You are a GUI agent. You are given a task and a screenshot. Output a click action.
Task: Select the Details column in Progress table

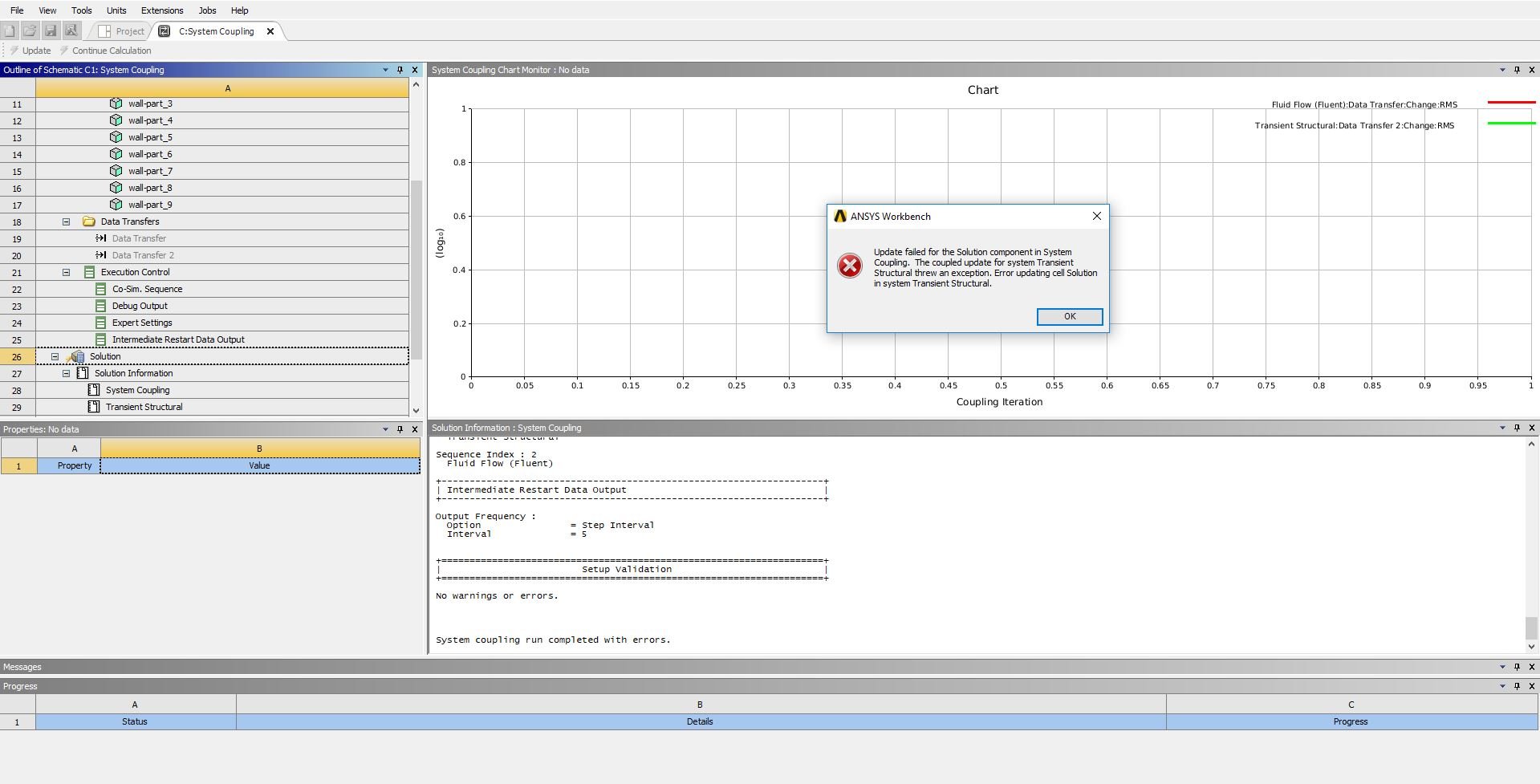[x=701, y=721]
